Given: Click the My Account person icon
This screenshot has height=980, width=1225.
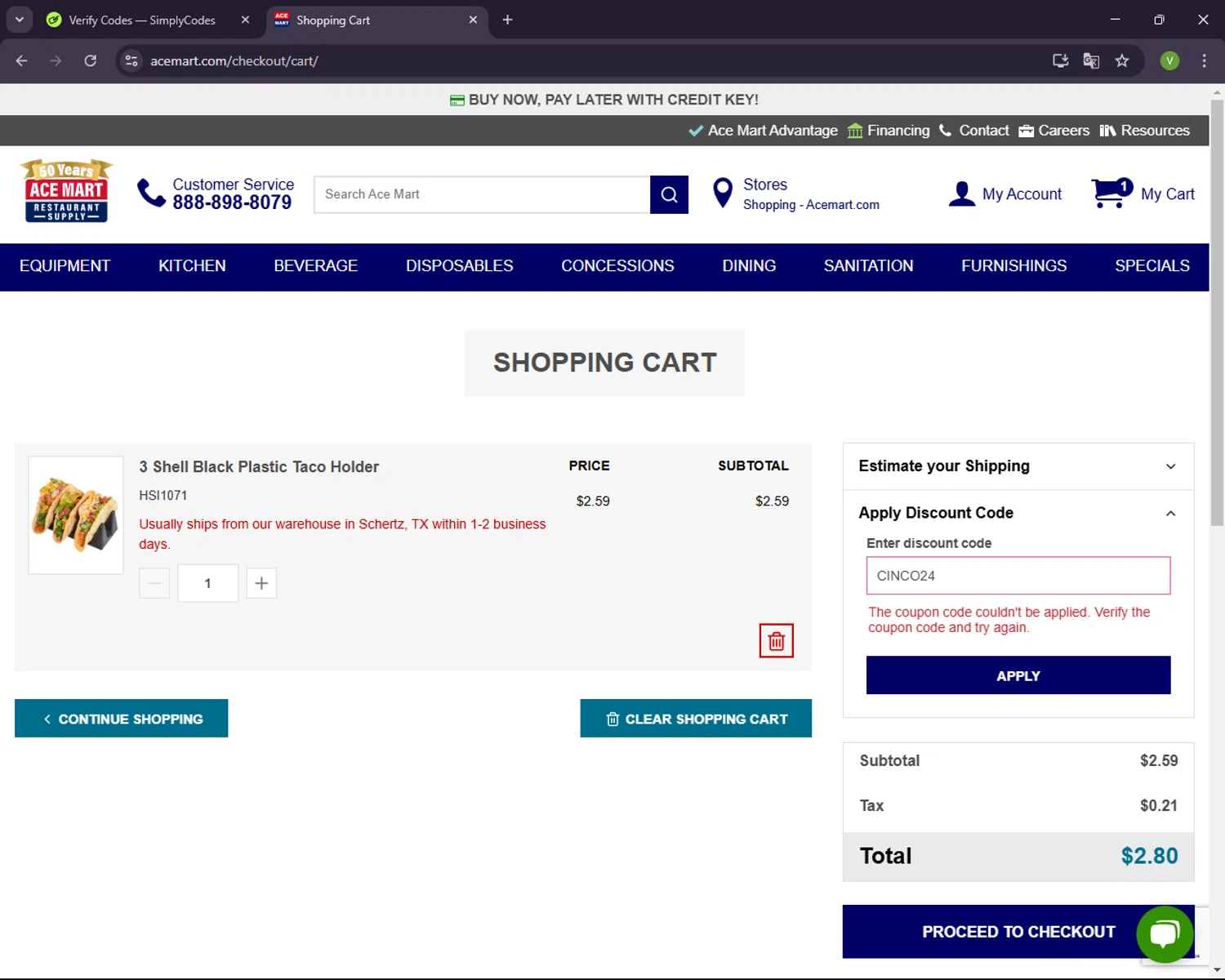Looking at the screenshot, I should [x=962, y=194].
